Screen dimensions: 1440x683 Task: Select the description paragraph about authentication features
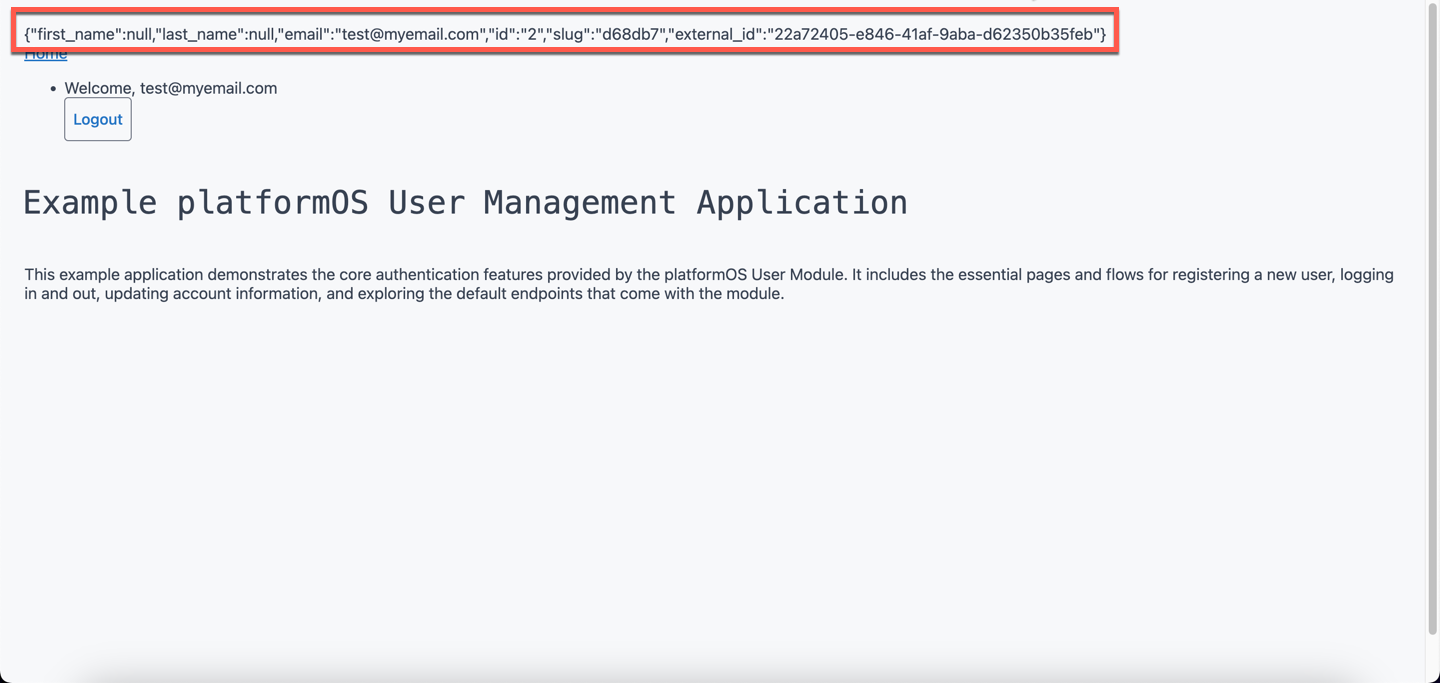click(700, 283)
